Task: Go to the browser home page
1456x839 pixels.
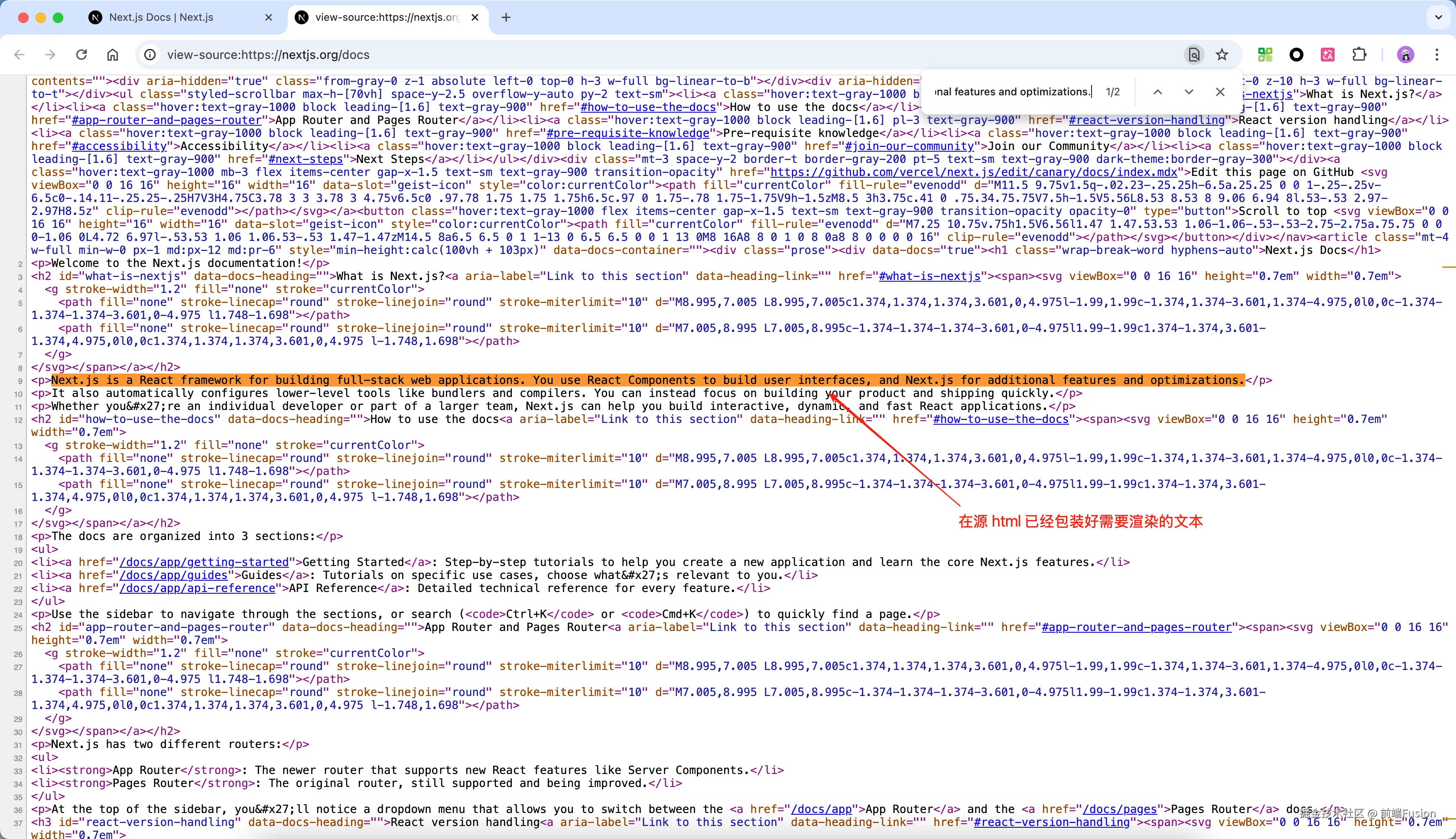Action: click(112, 55)
